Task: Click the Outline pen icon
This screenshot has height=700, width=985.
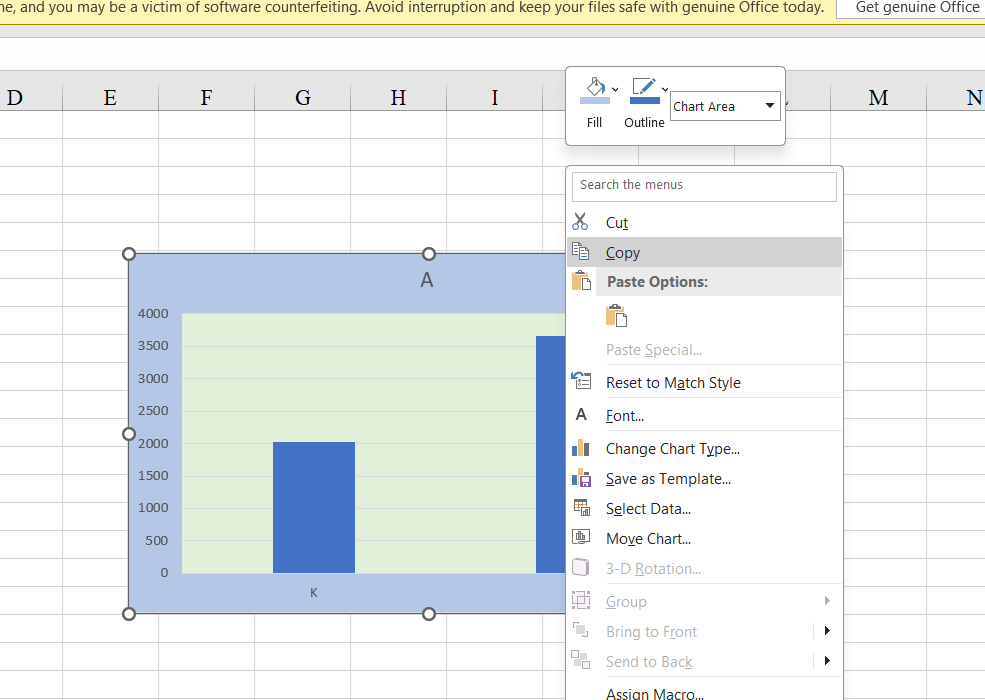Action: coord(645,90)
